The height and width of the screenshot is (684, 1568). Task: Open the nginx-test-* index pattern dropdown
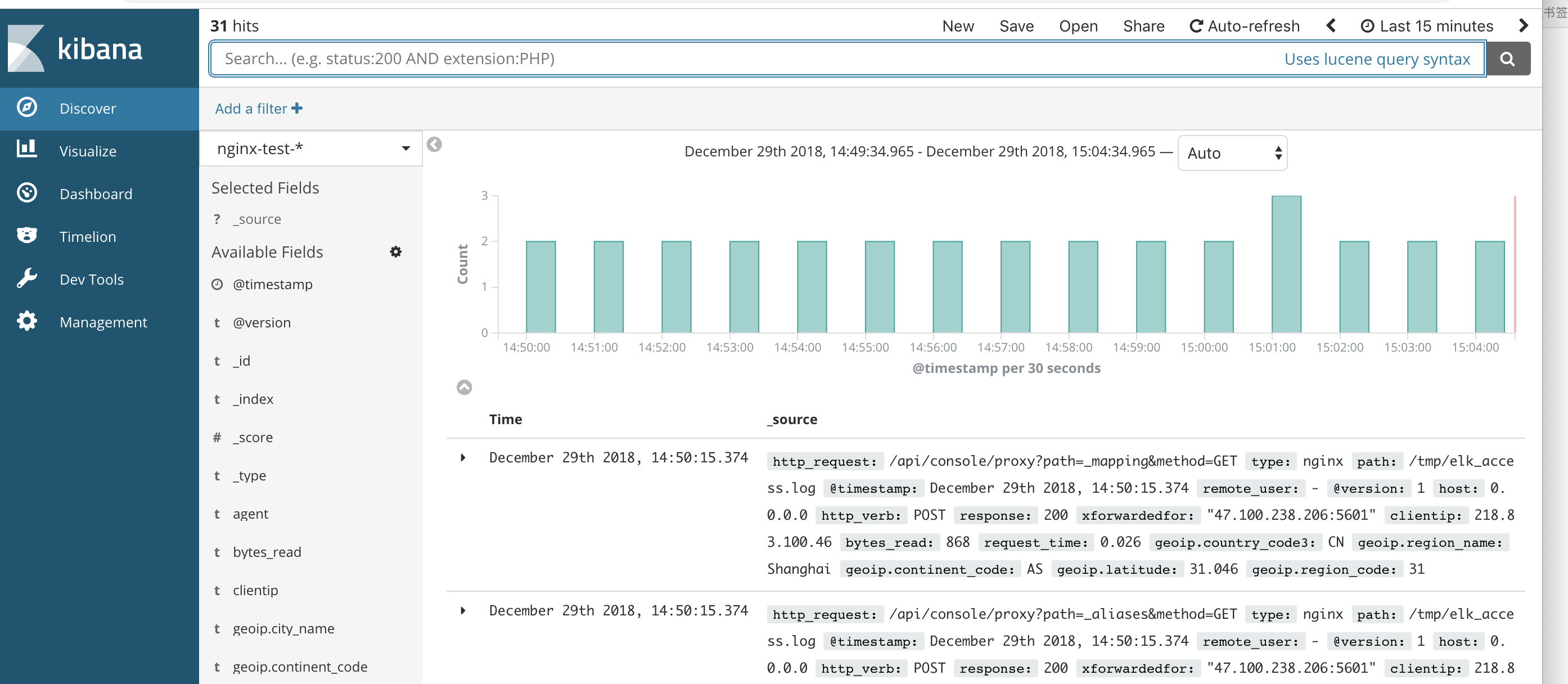[x=312, y=148]
